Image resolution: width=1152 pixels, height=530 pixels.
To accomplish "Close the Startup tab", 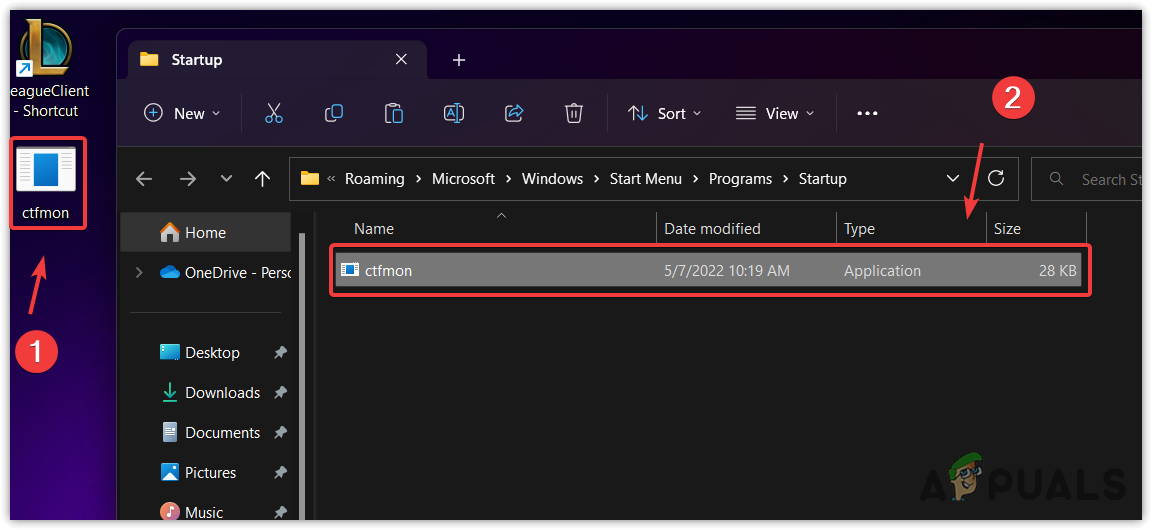I will [x=401, y=60].
